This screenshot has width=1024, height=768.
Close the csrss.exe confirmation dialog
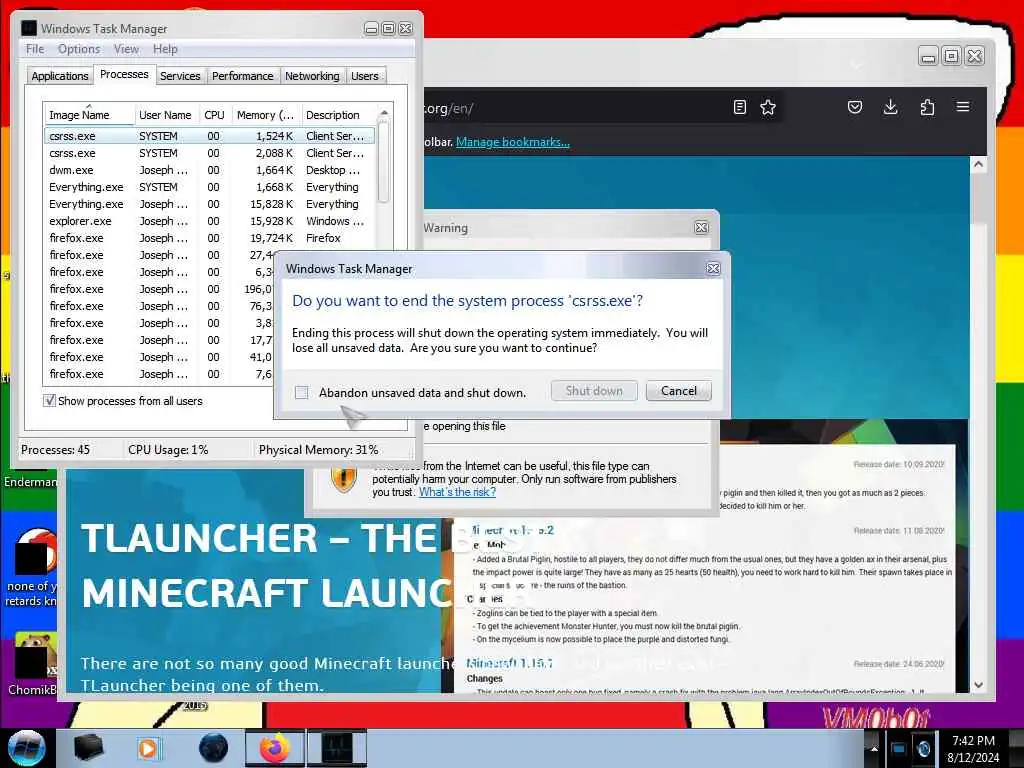coord(713,268)
